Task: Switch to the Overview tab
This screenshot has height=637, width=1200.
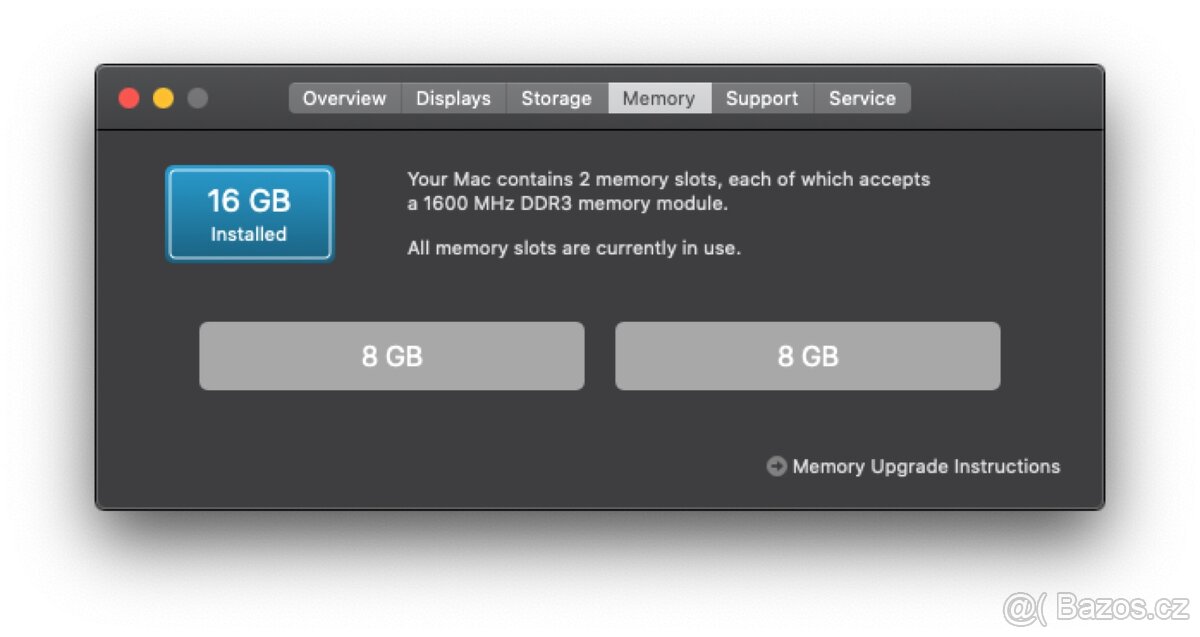Action: 344,97
